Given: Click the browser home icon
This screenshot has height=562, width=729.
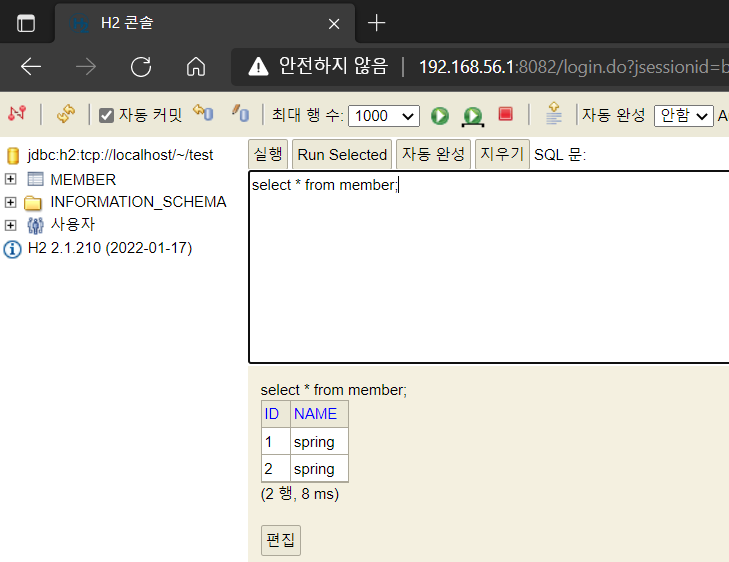Looking at the screenshot, I should click(196, 67).
